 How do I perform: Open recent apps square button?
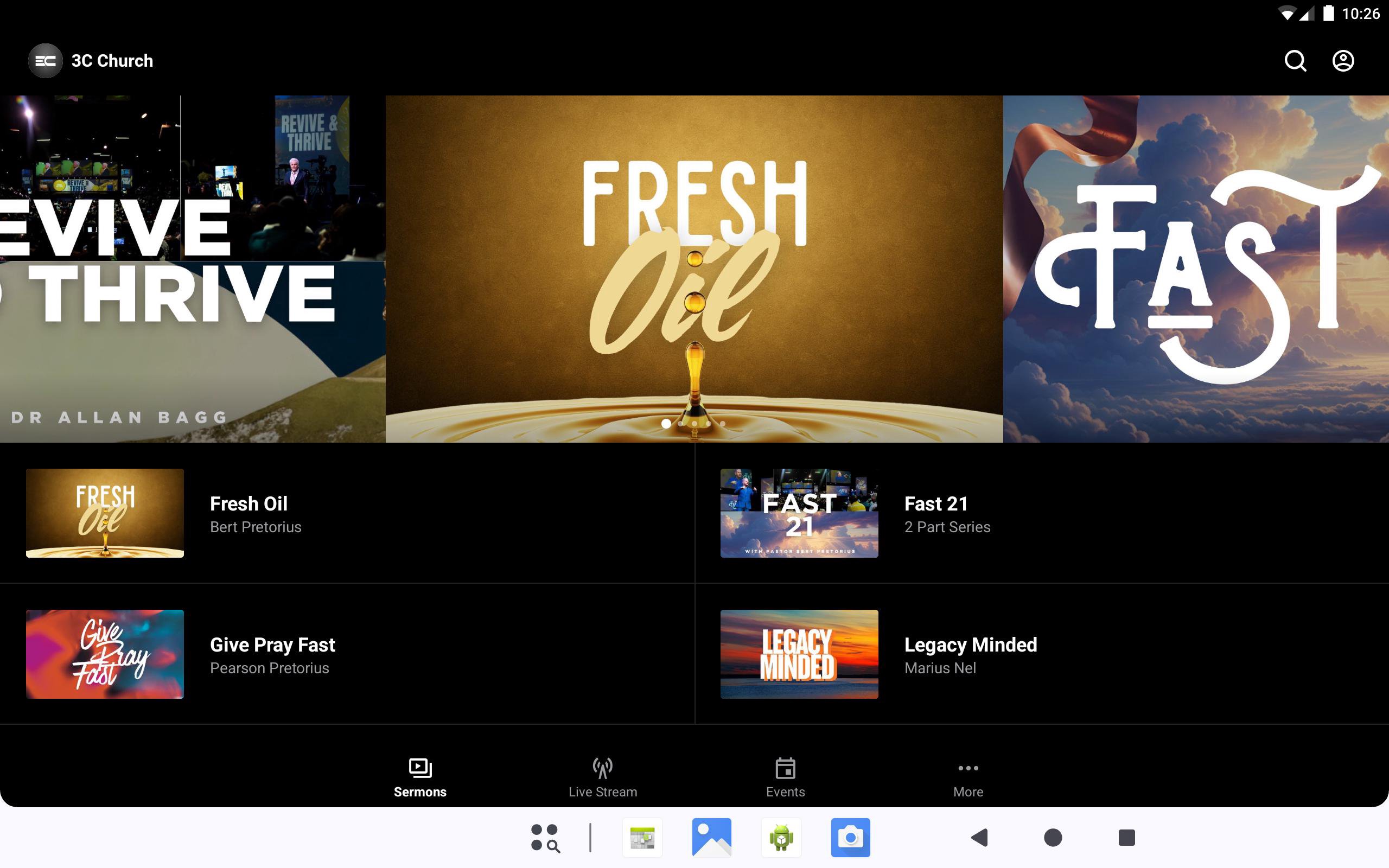point(1126,838)
